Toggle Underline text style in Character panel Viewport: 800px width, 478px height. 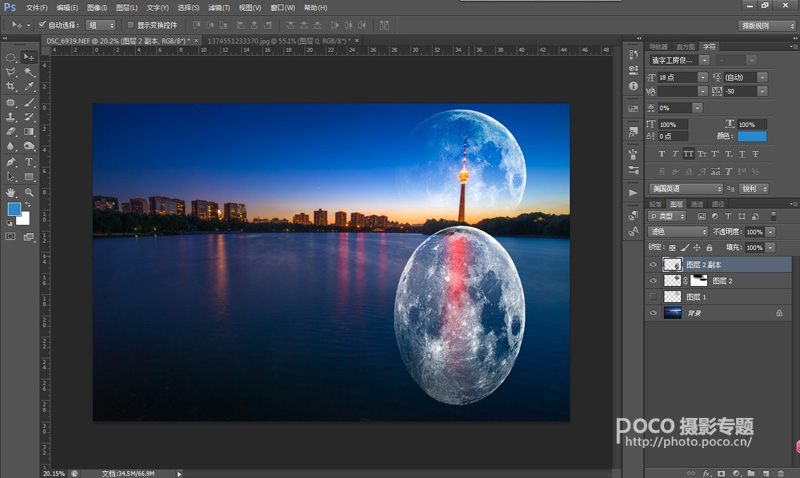(x=742, y=154)
